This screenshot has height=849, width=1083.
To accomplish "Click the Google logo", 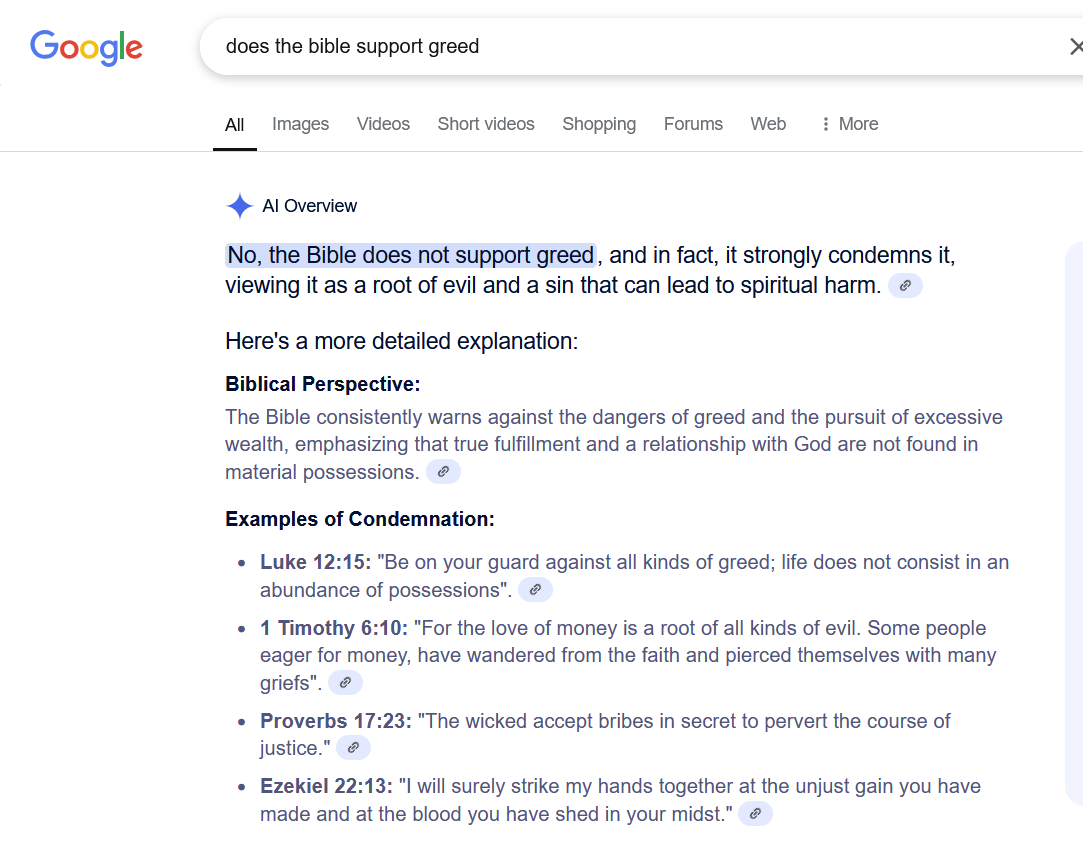I will click(86, 47).
